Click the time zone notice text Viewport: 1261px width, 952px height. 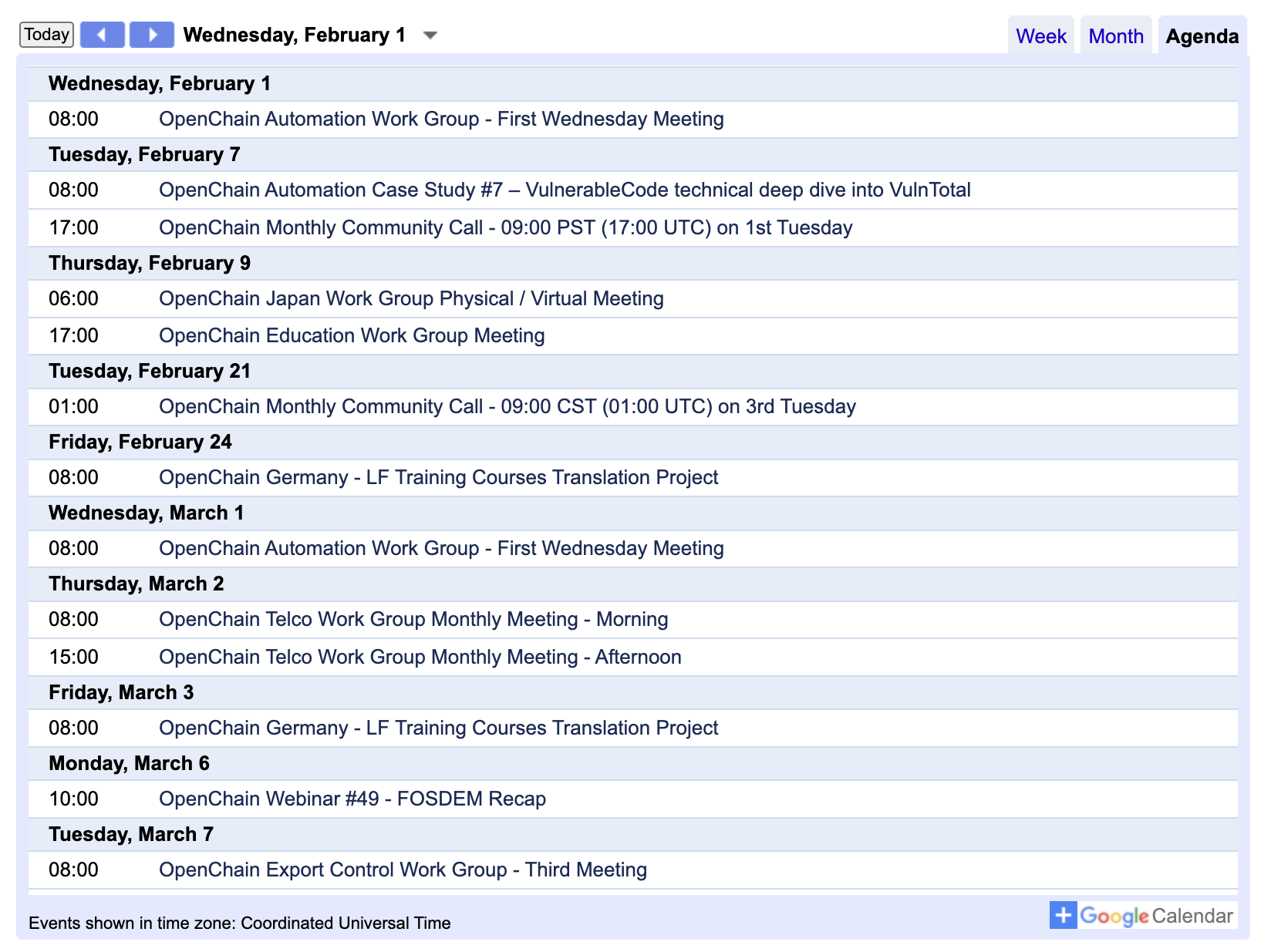click(x=240, y=923)
